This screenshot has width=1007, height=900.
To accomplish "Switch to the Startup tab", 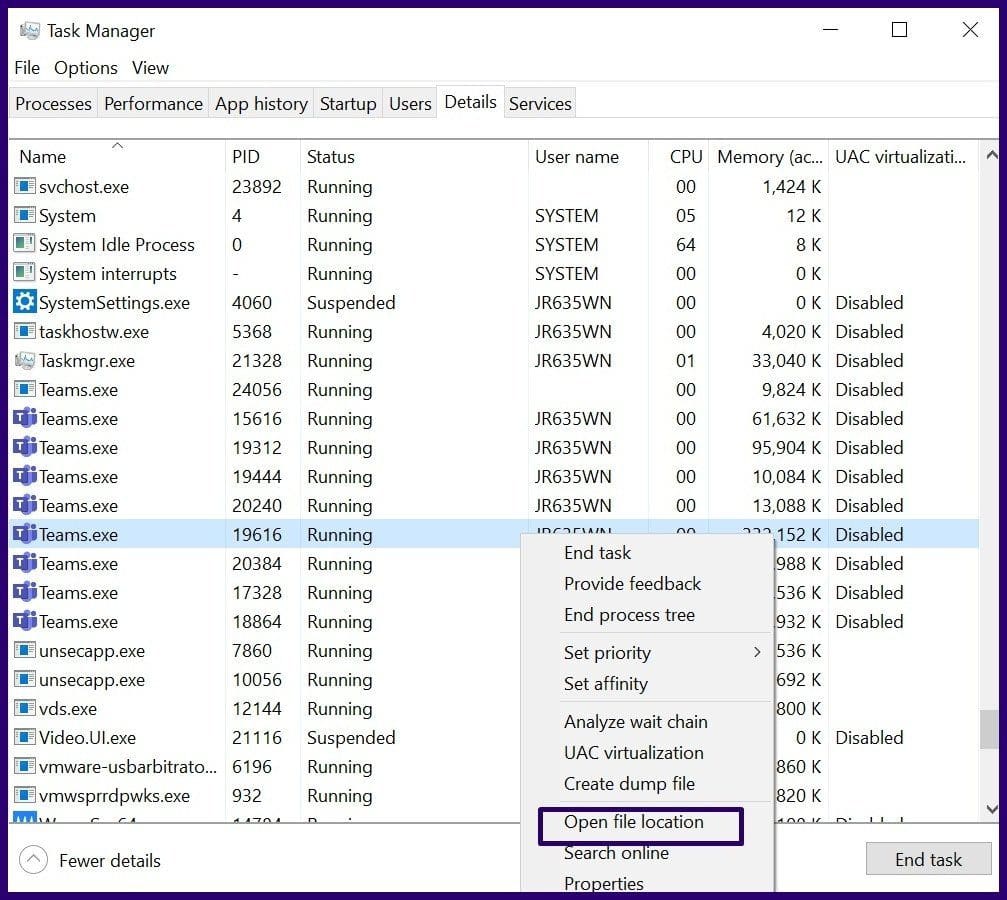I will point(347,103).
